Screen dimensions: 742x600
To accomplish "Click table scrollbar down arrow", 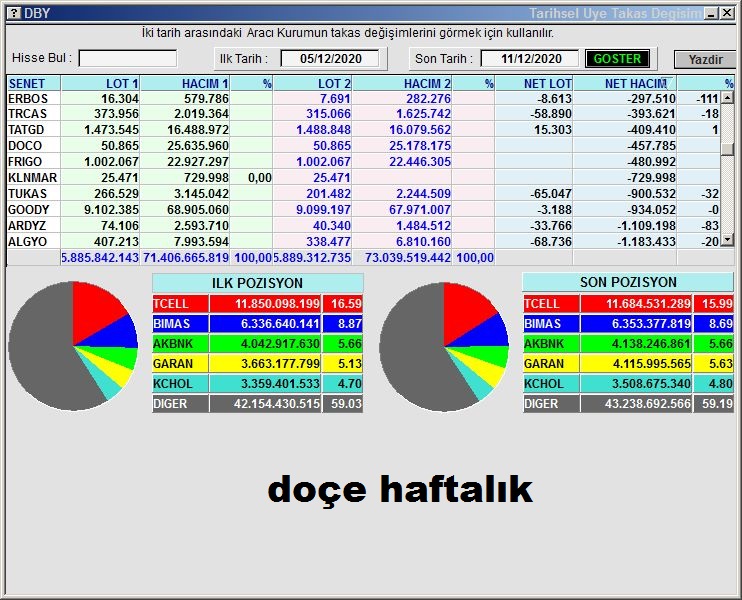I will [727, 240].
